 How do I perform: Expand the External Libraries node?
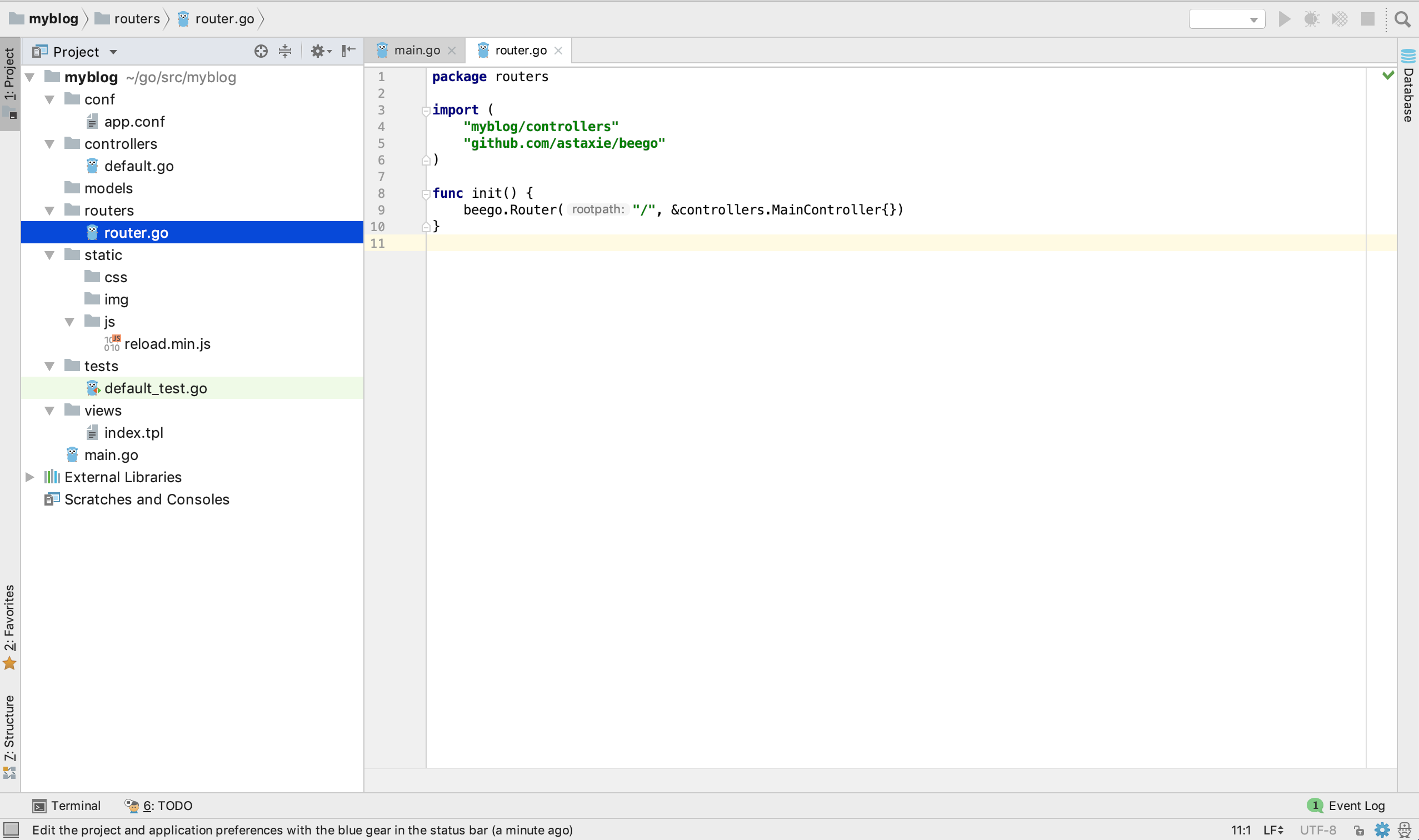[30, 477]
